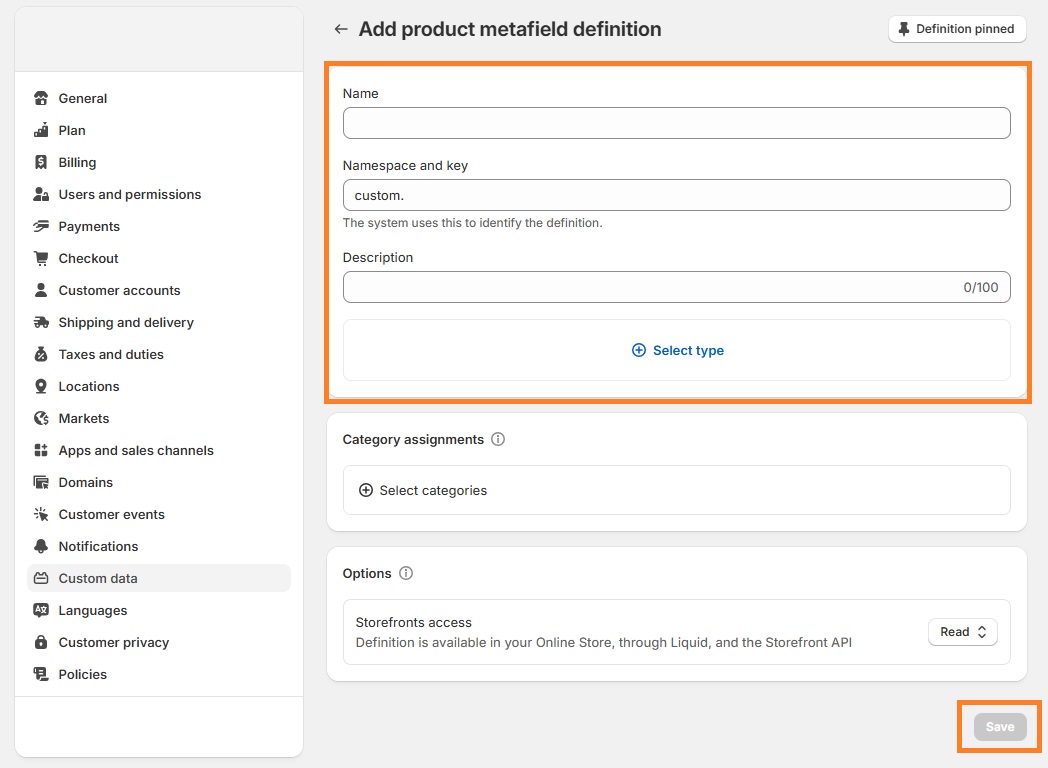
Task: Click Select type for the metafield
Action: point(677,350)
